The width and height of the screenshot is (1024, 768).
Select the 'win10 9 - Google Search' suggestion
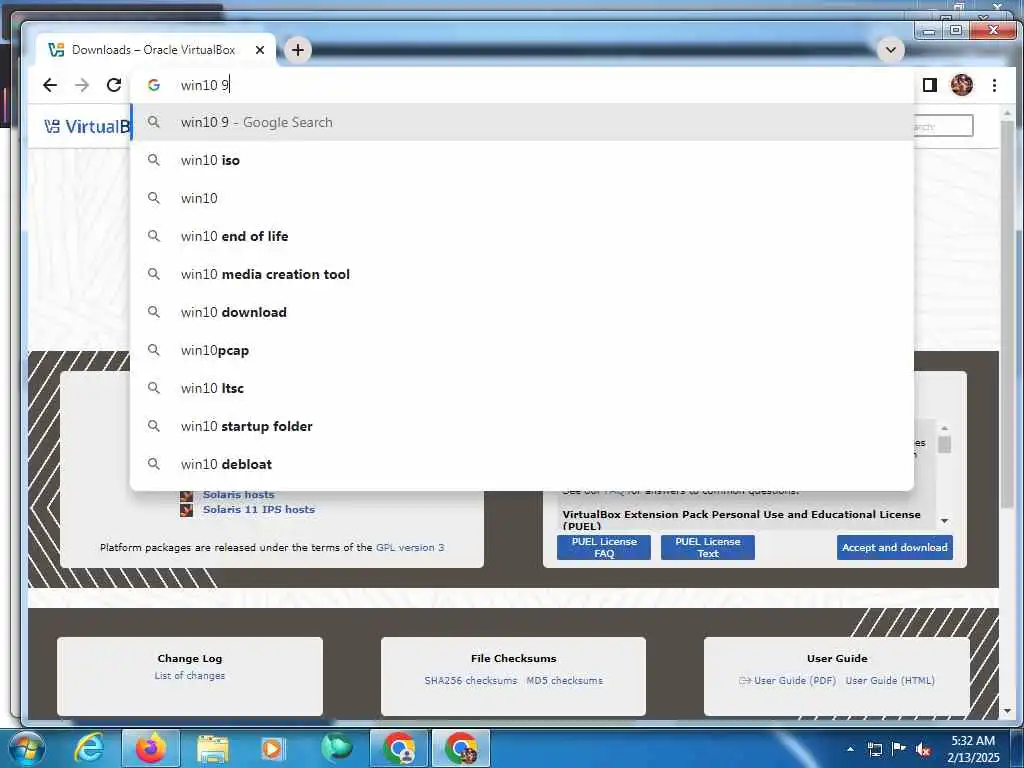click(522, 122)
